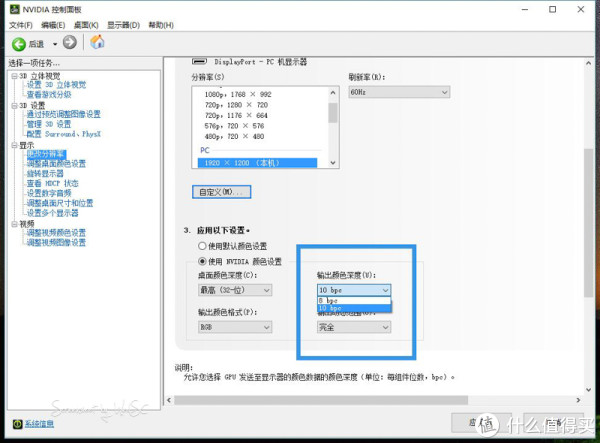The image size is (600, 443).
Task: Click horizontal scrollbar left arrow
Action: 169,400
